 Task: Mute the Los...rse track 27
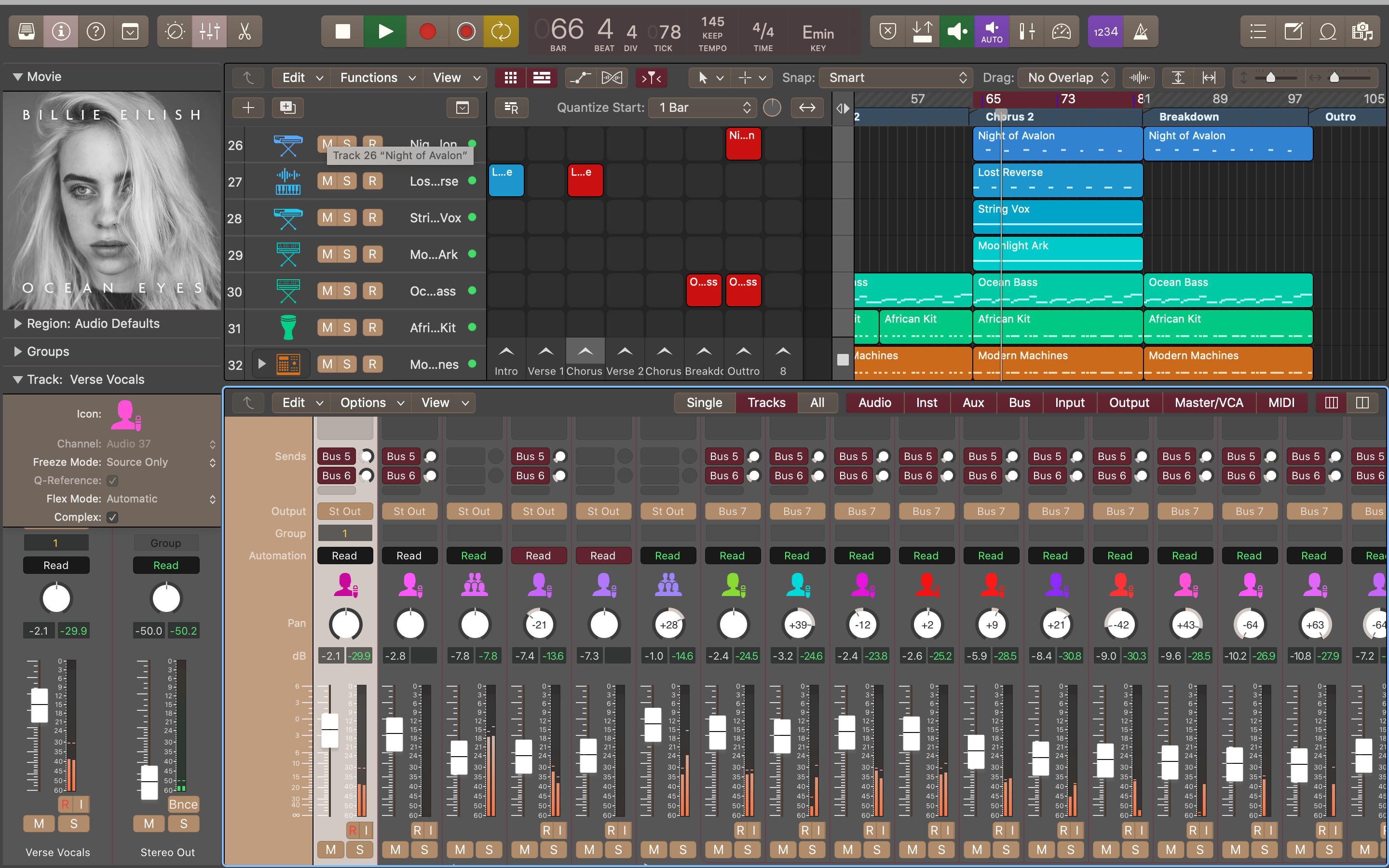coord(327,181)
